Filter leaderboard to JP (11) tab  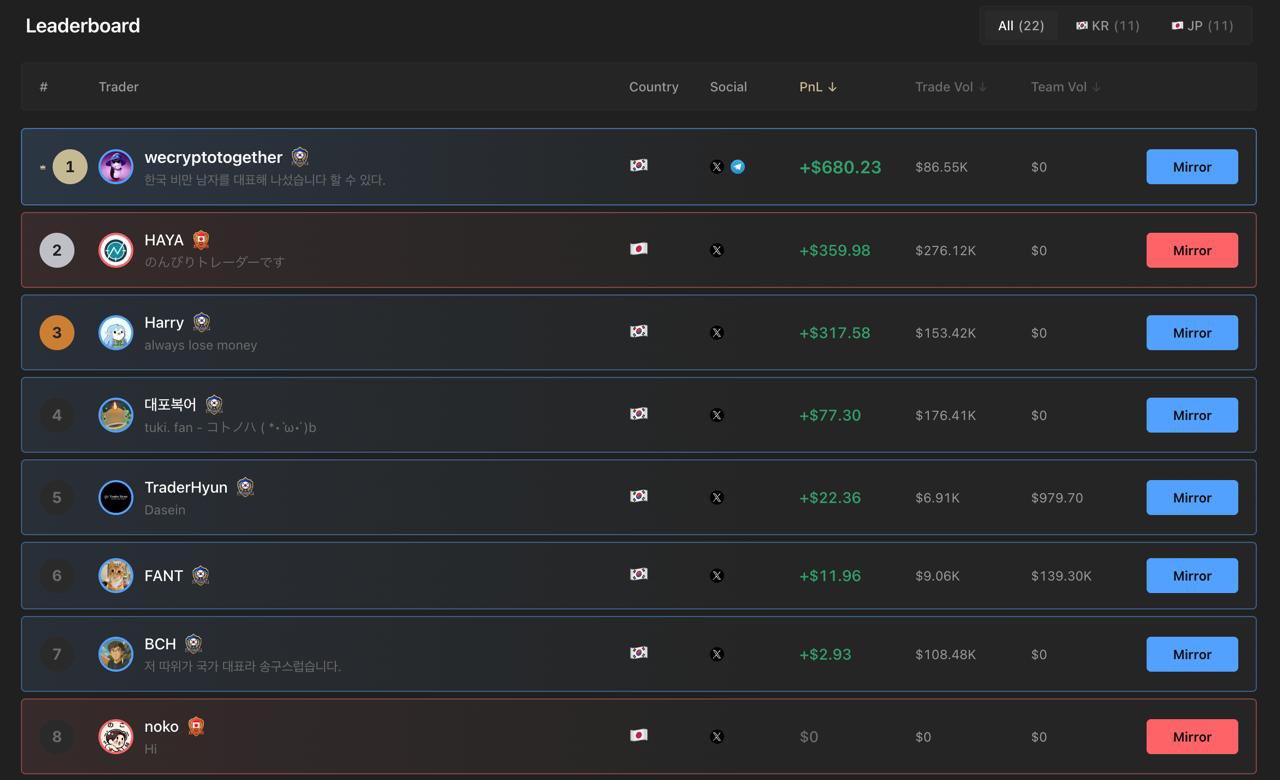(1202, 26)
